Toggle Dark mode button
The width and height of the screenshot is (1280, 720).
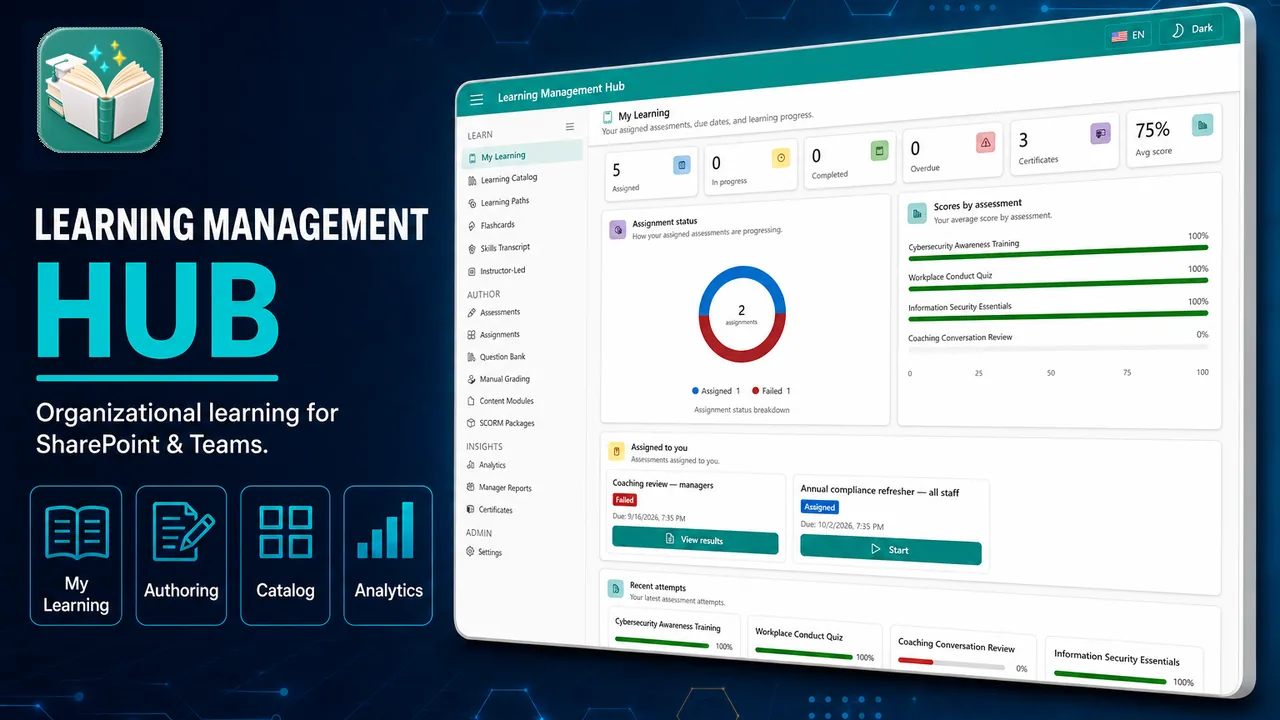coord(1192,30)
